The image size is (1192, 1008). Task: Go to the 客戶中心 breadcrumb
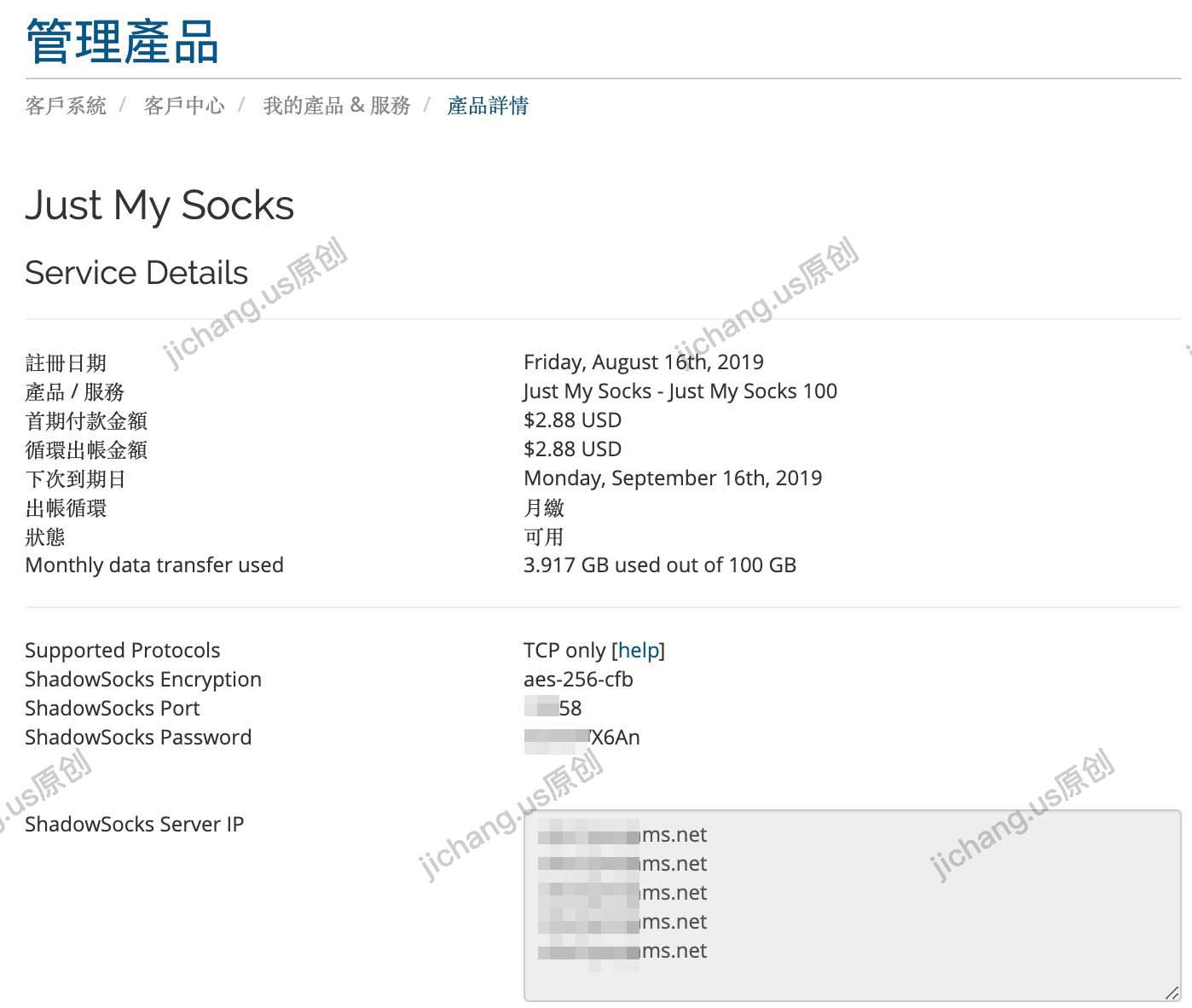tap(184, 106)
